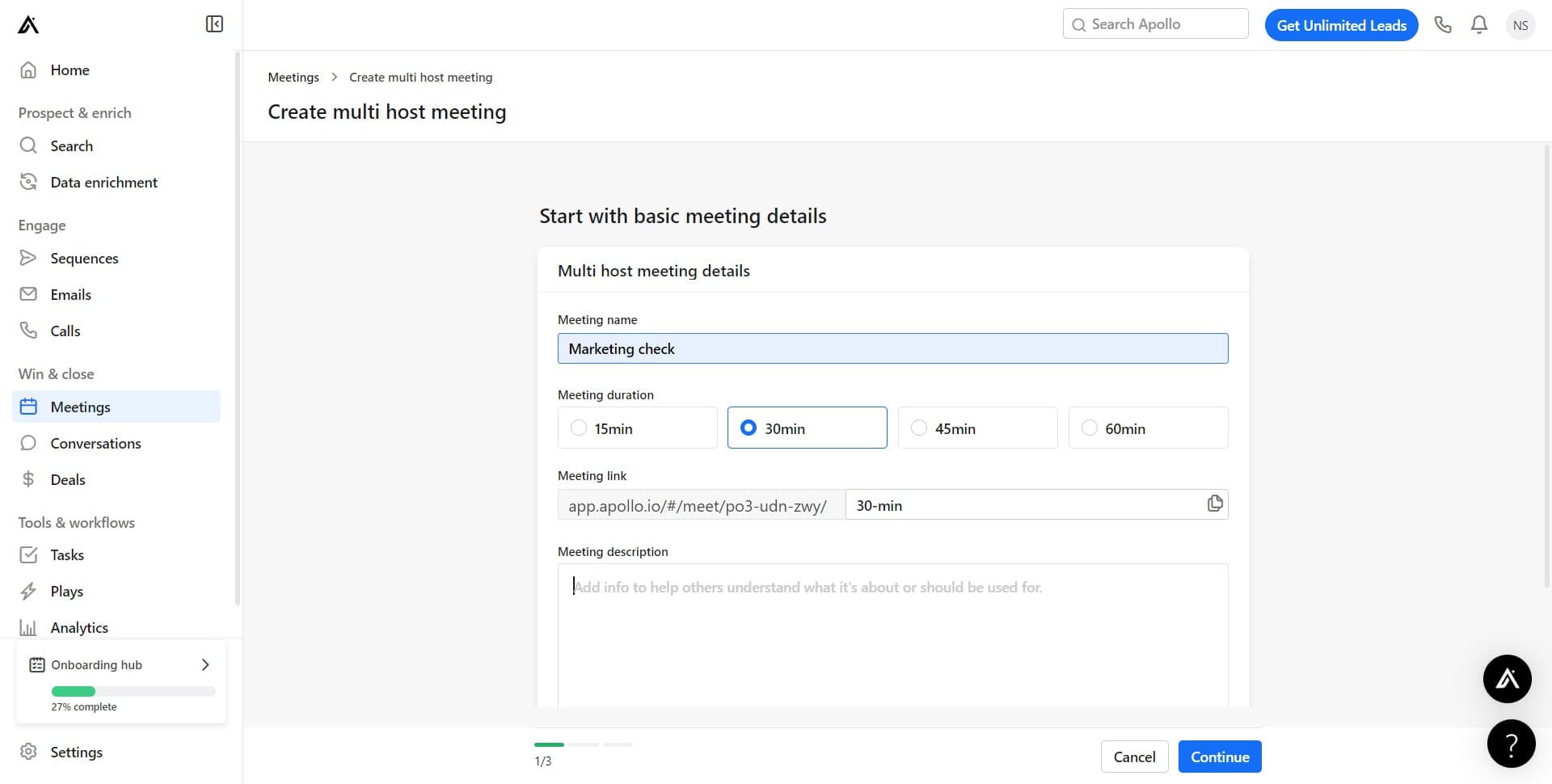Select the Sequences paper-plane icon in sidebar

pyautogui.click(x=28, y=257)
